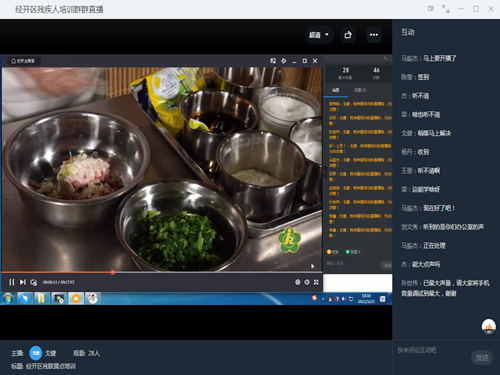Open the File Explorer folder icon in taskbar
This screenshot has width=500, height=375.
click(41, 298)
